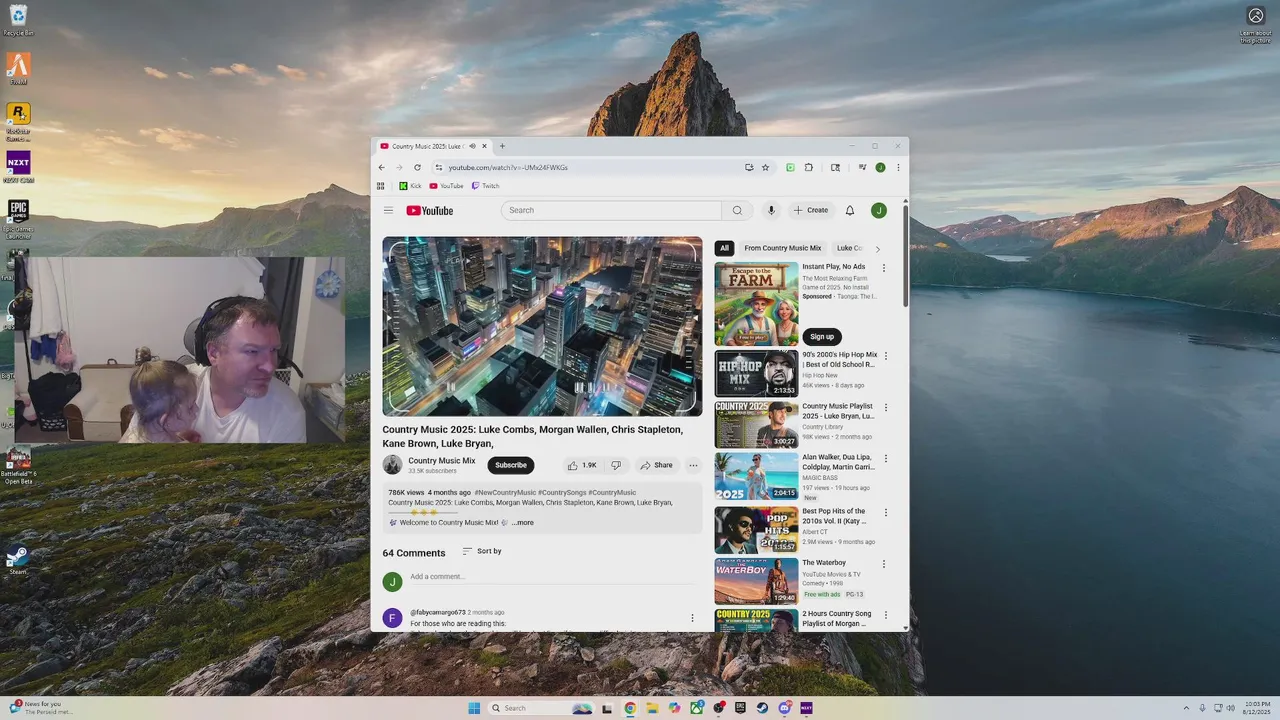Click the YouTube logo to go home
1280x720 pixels.
click(x=430, y=210)
